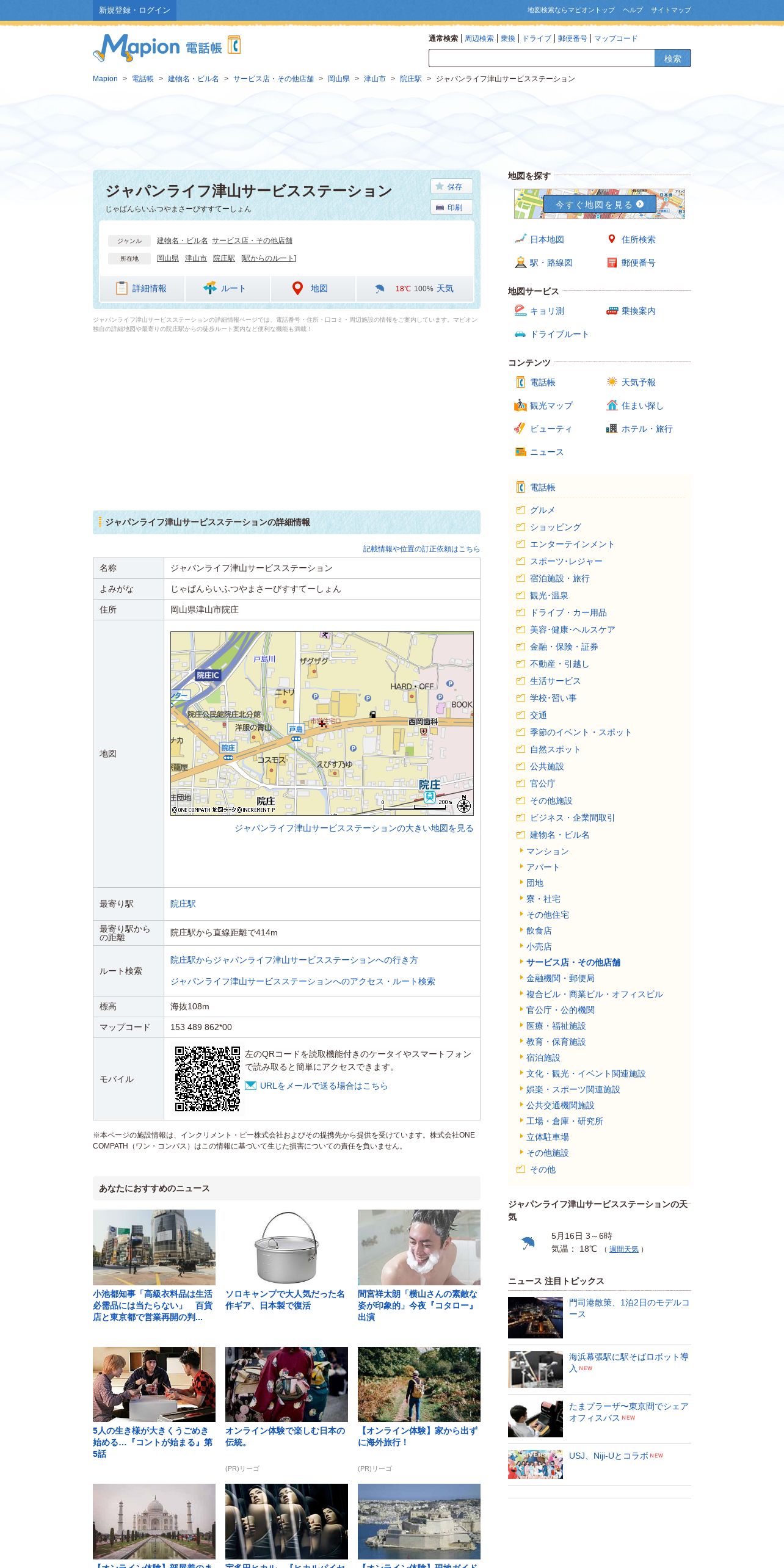Click the search text field
The height and width of the screenshot is (1568, 784).
point(542,58)
